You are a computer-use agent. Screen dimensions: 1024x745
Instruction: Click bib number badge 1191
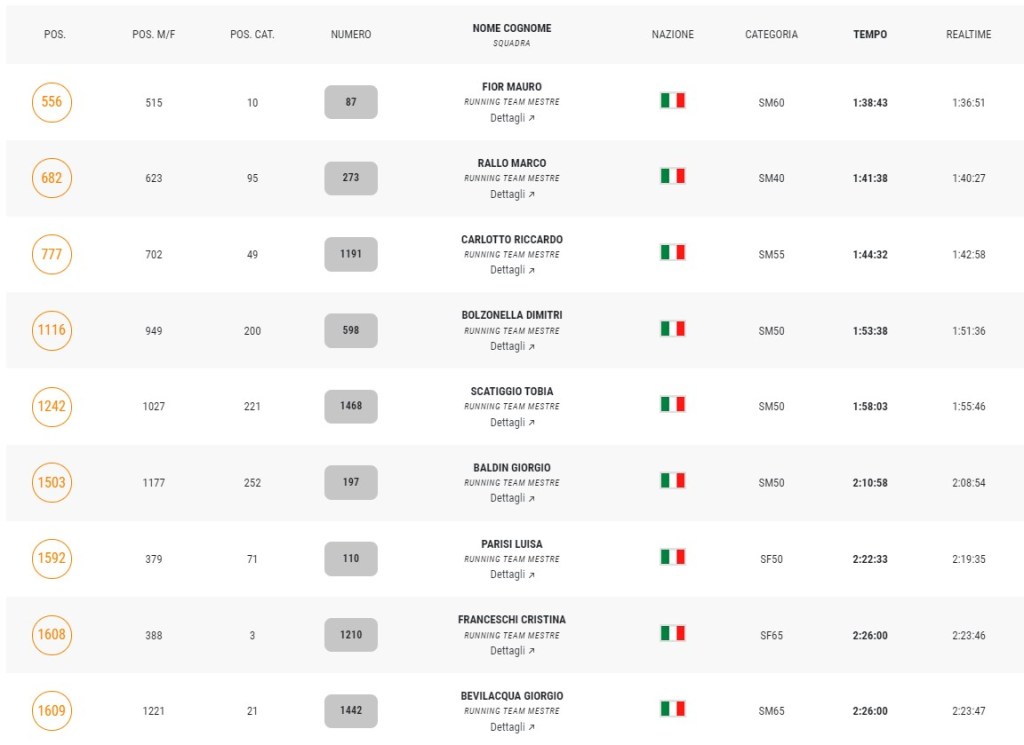[351, 254]
